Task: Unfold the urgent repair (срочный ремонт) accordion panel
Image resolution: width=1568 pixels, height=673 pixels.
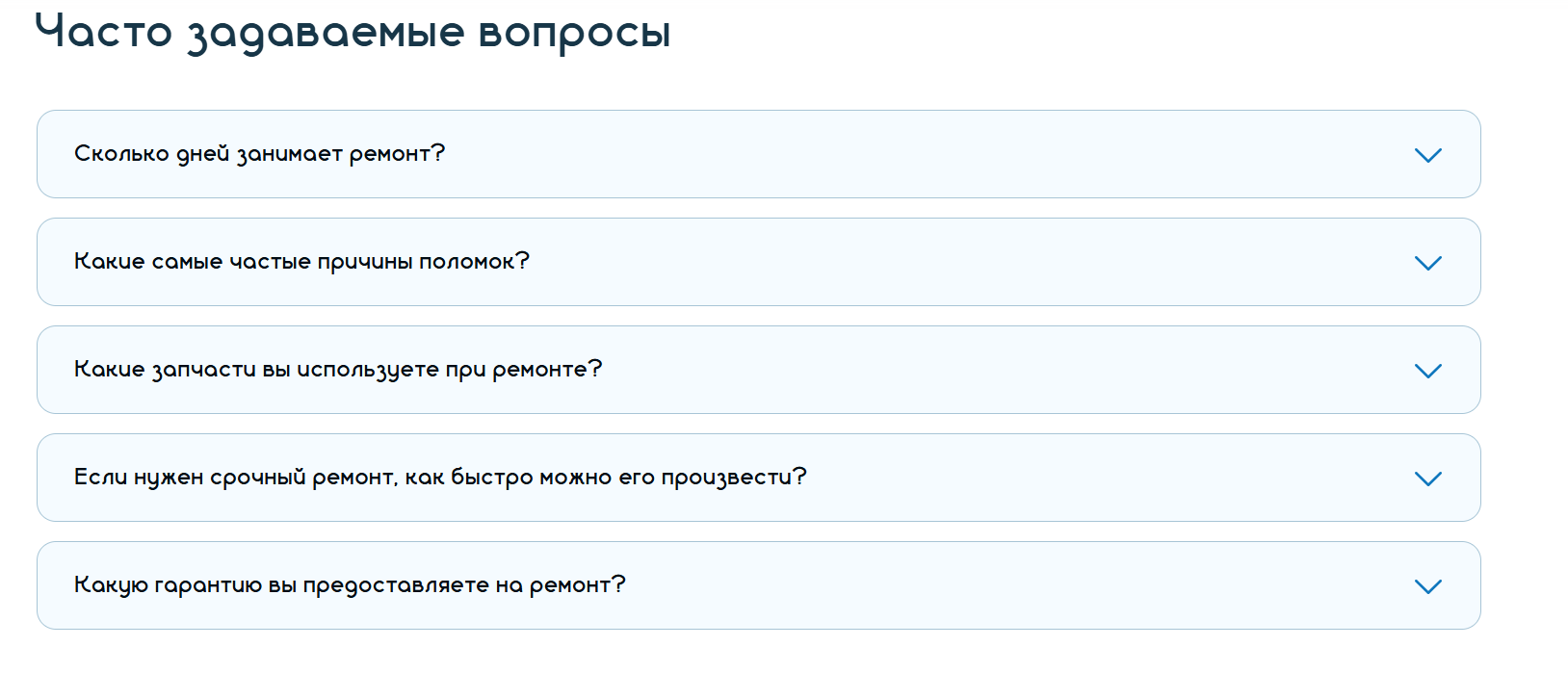Action: tap(757, 478)
